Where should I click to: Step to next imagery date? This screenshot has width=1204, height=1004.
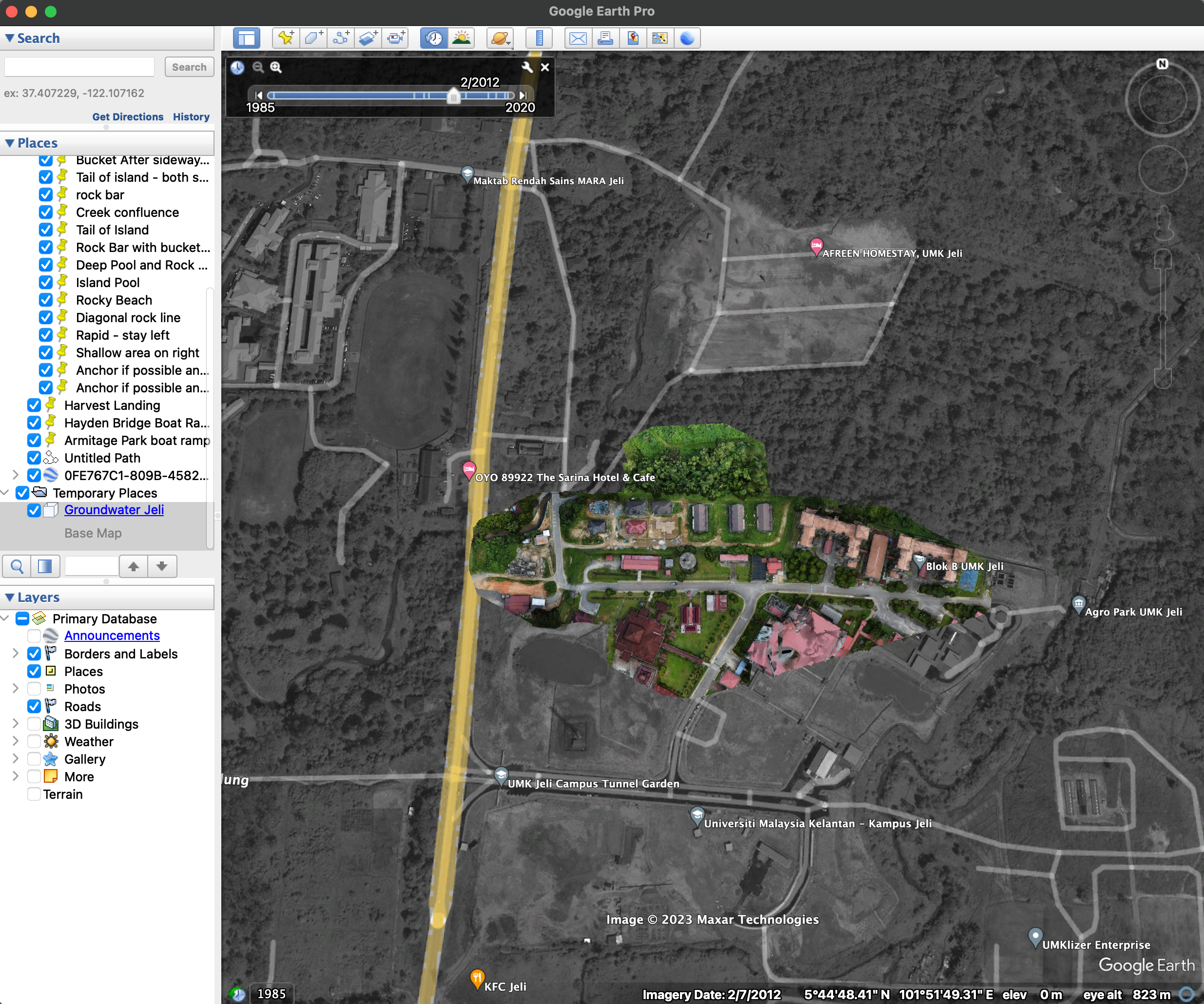click(x=523, y=95)
